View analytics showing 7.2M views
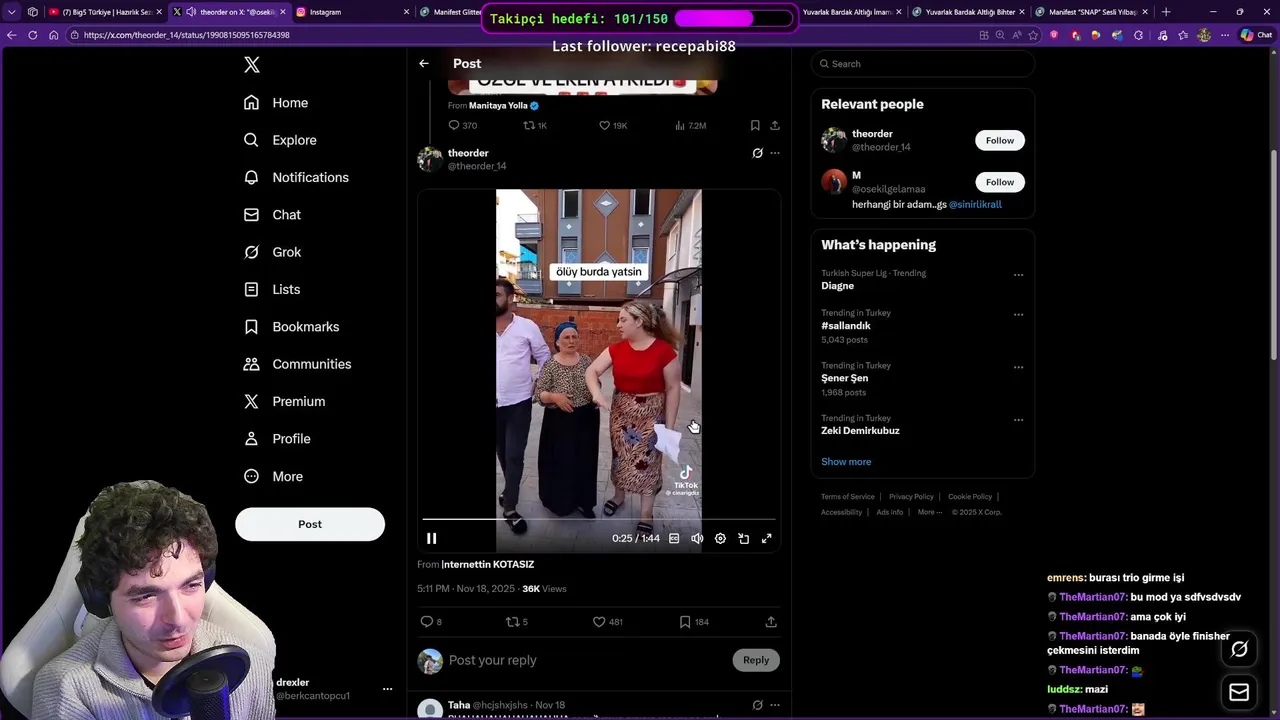The image size is (1280, 720). [680, 125]
